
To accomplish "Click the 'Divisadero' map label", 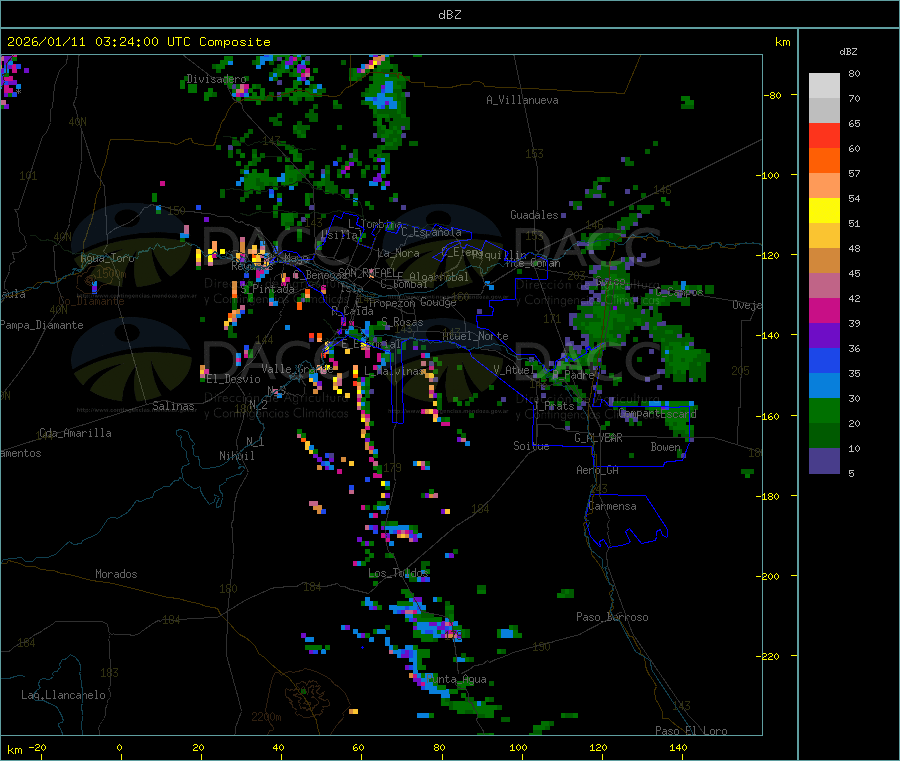I will coord(216,79).
